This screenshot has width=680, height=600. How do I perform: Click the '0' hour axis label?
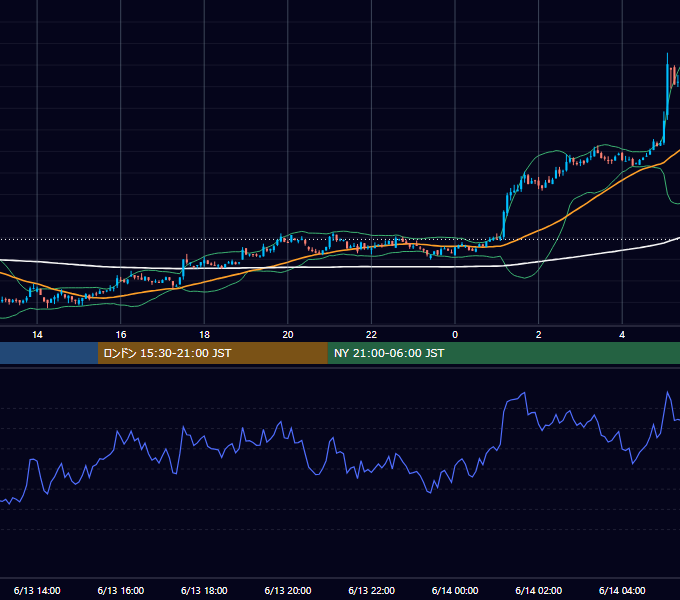455,335
